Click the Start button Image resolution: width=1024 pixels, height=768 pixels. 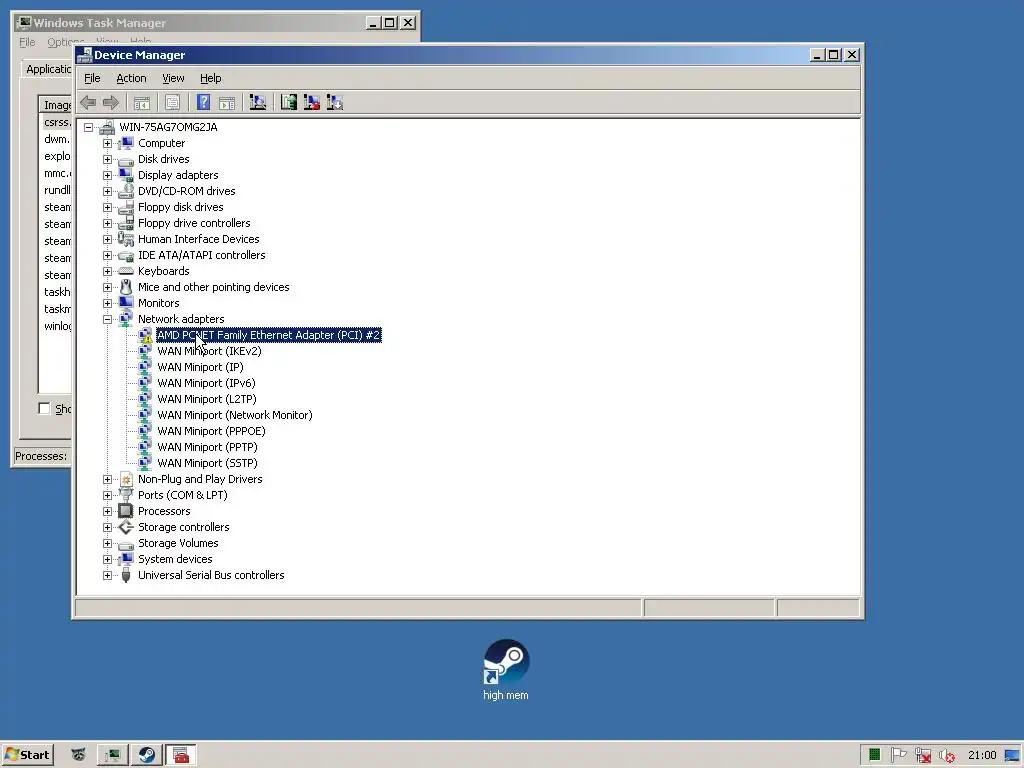(27, 755)
